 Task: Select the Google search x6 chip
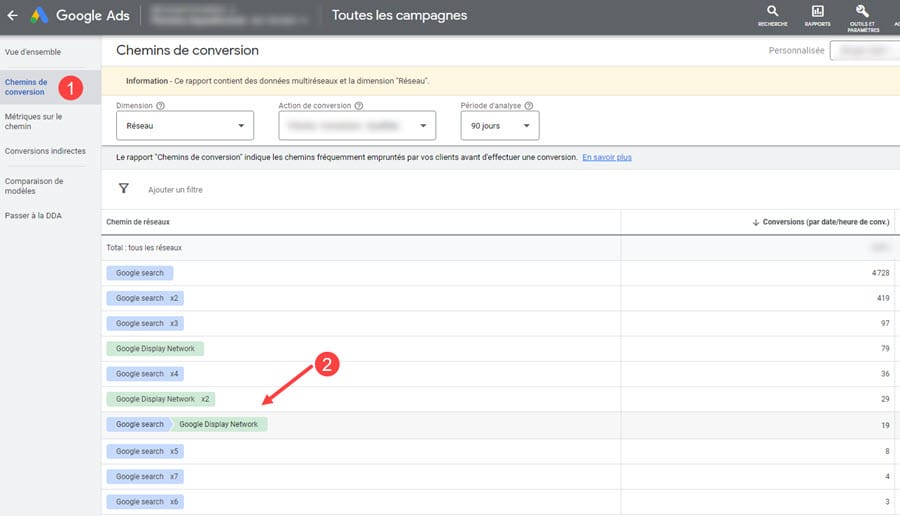point(145,502)
